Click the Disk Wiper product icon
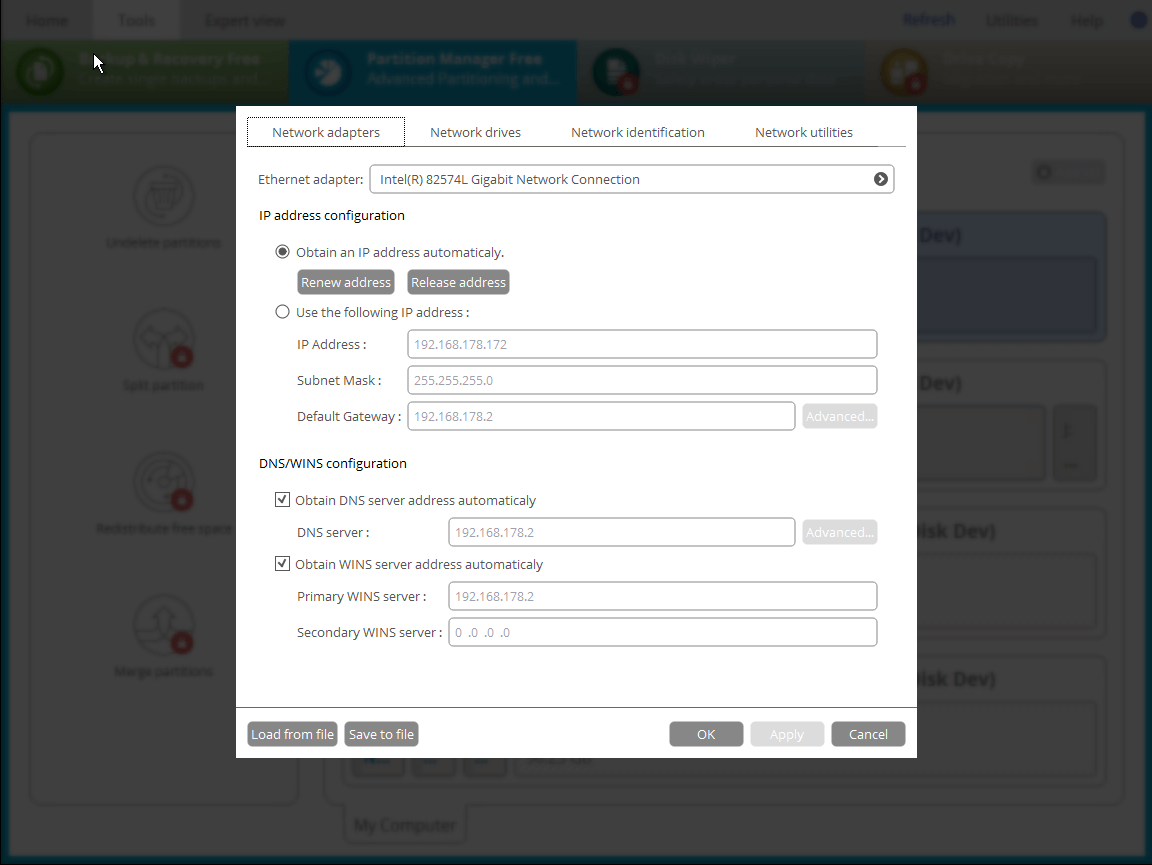This screenshot has width=1152, height=865. [x=612, y=72]
